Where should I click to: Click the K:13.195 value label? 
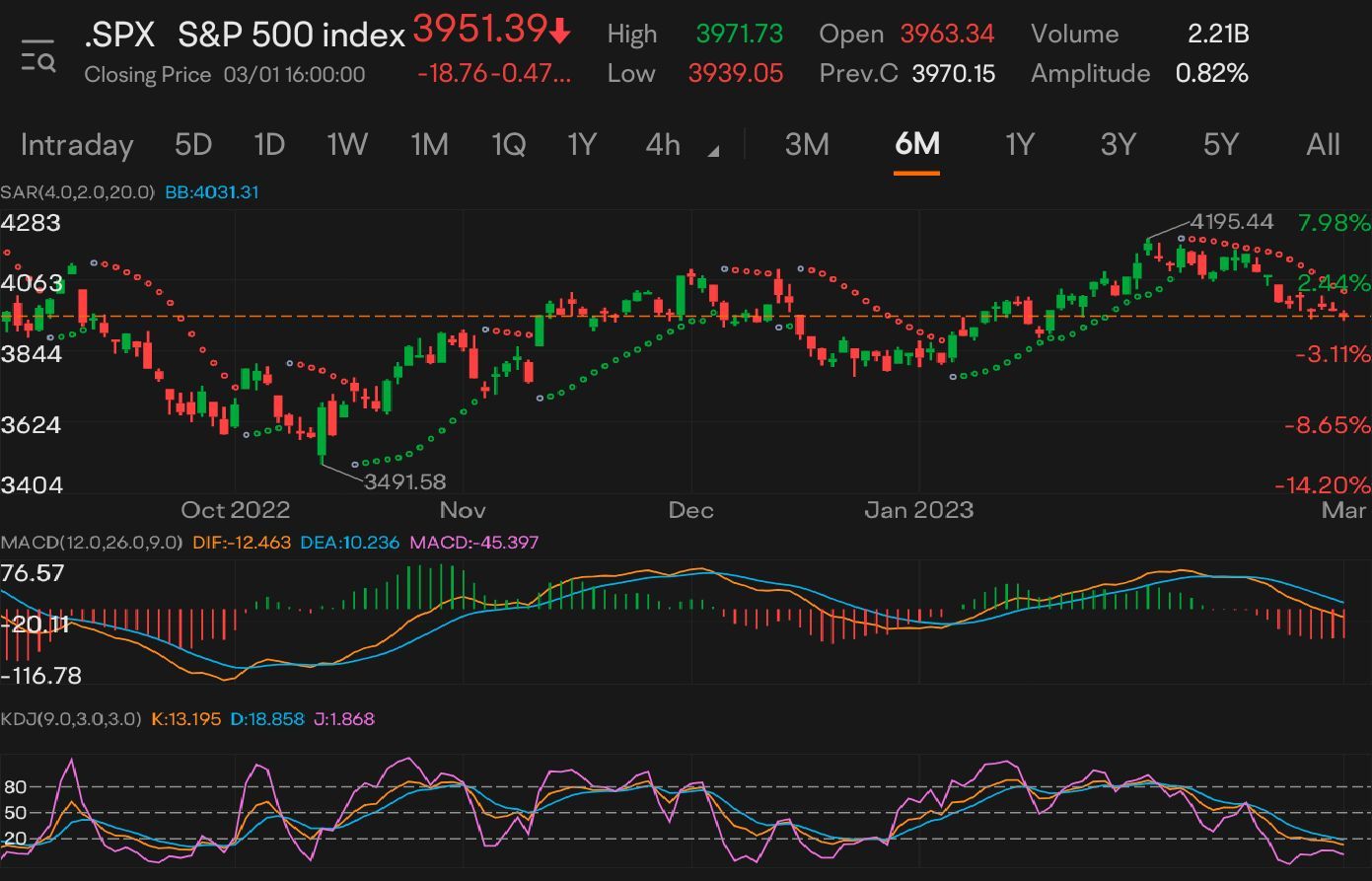click(185, 719)
